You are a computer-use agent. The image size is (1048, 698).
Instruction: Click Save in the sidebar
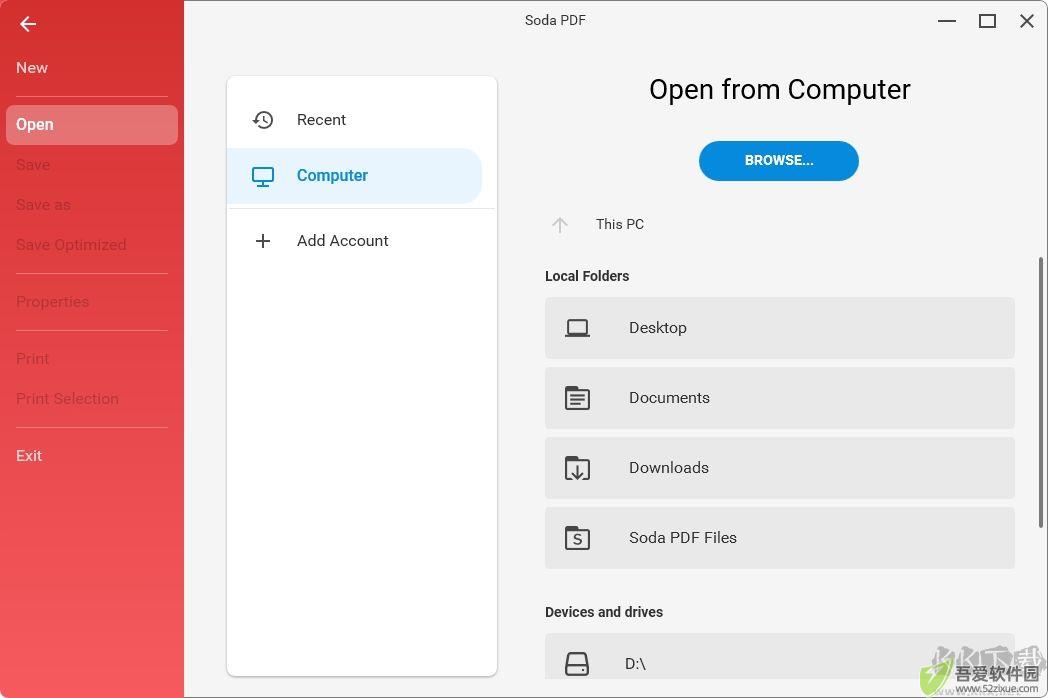click(x=33, y=164)
